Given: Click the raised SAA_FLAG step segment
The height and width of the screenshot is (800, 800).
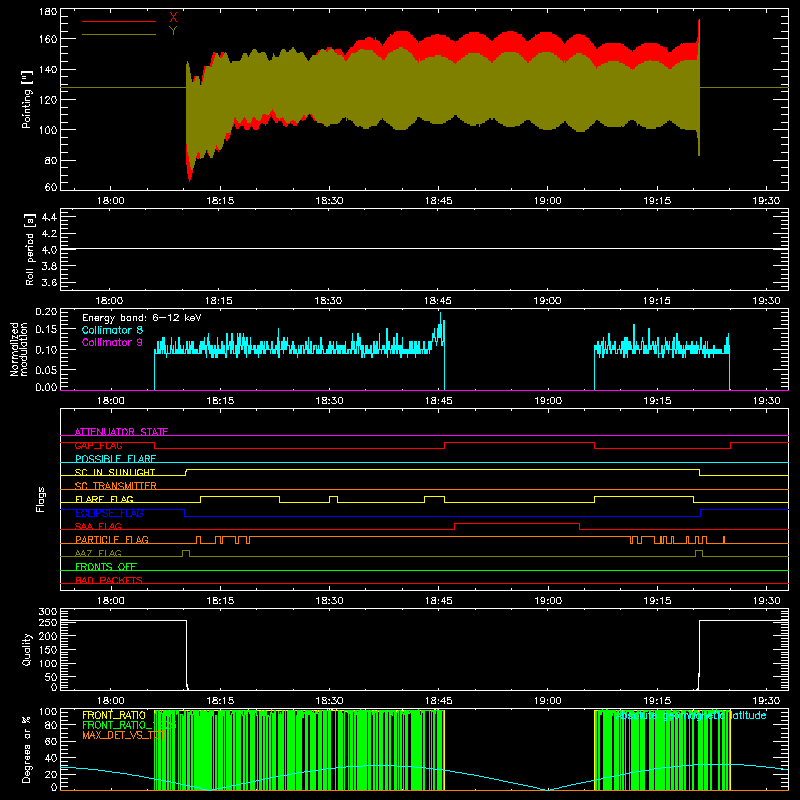Looking at the screenshot, I should point(517,523).
